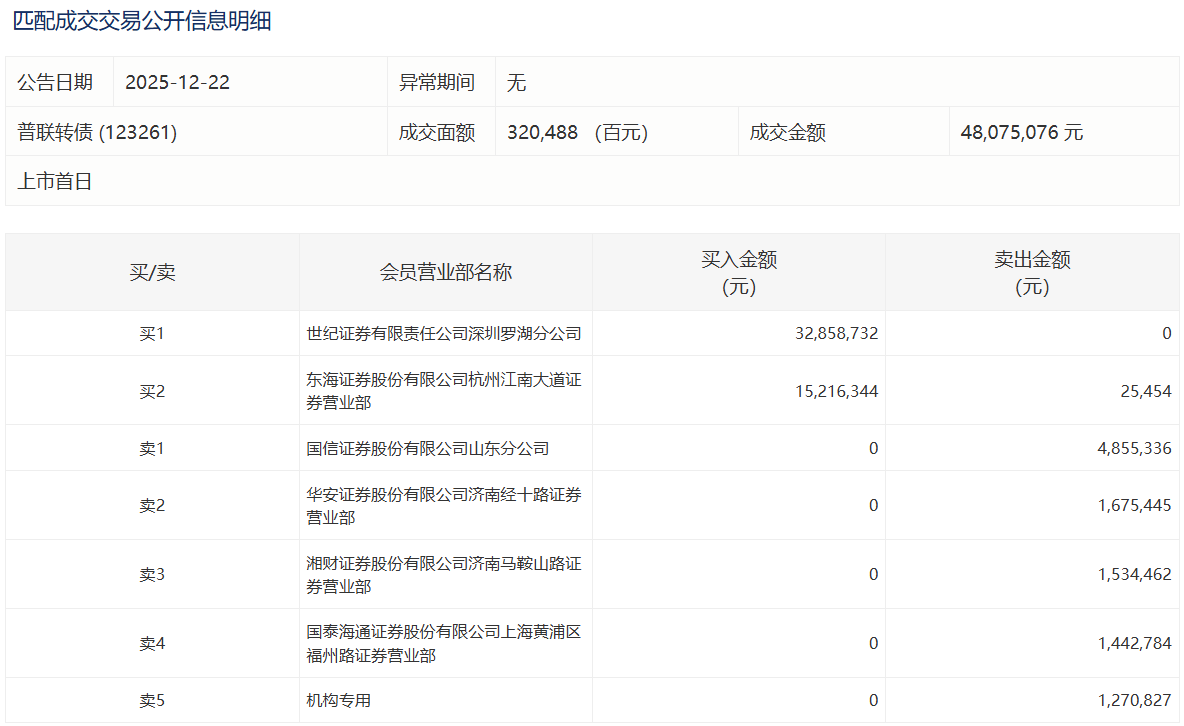This screenshot has width=1184, height=726.
Task: Click the 机构专用 seat name
Action: (x=339, y=701)
